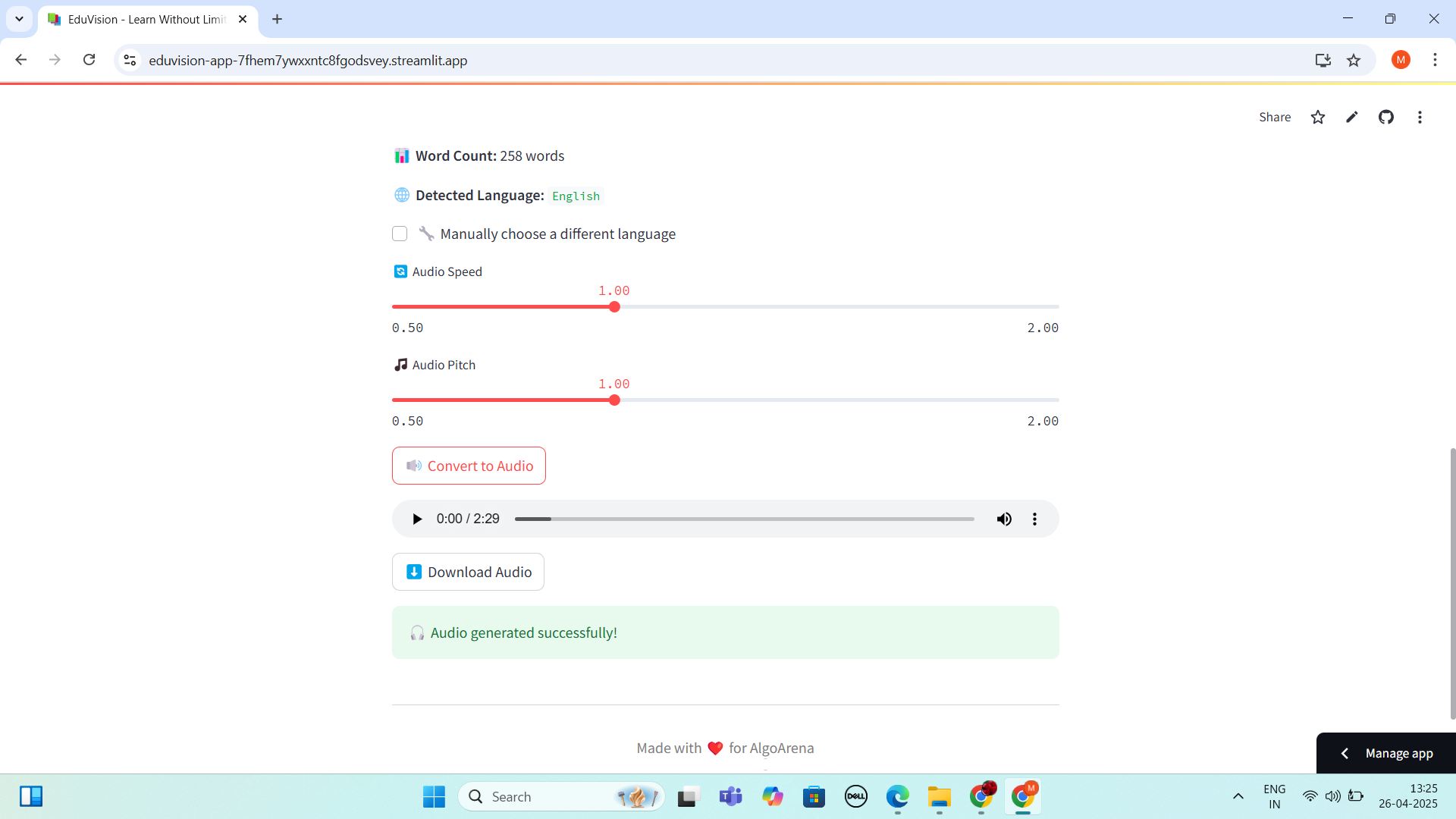View site information icon in address bar
The image size is (1456, 819).
(x=130, y=60)
